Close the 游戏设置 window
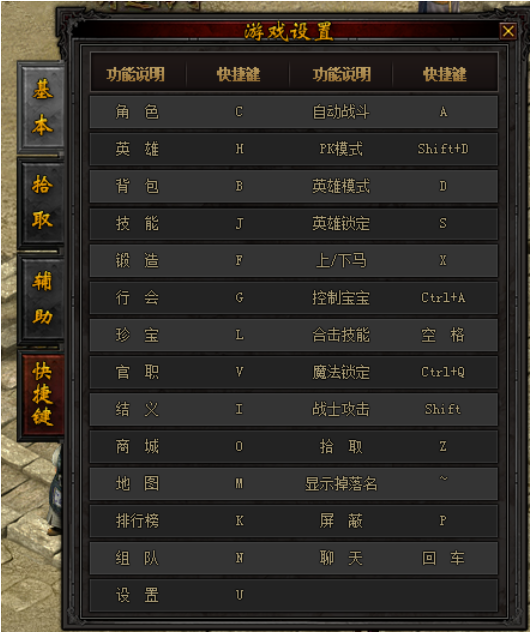531x632 pixels. click(x=508, y=31)
